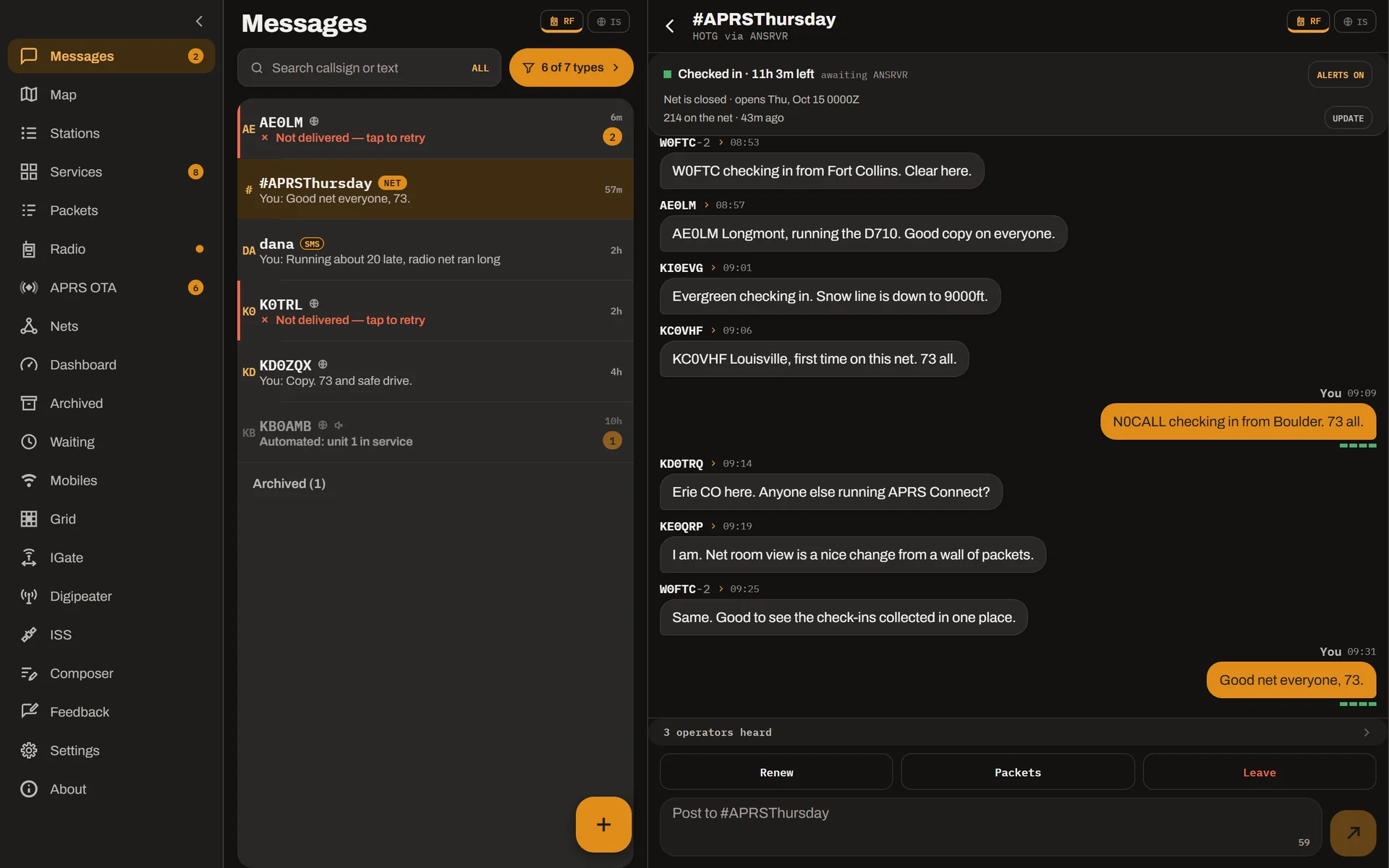The height and width of the screenshot is (868, 1389).
Task: Start new message with plus button
Action: coord(603,825)
